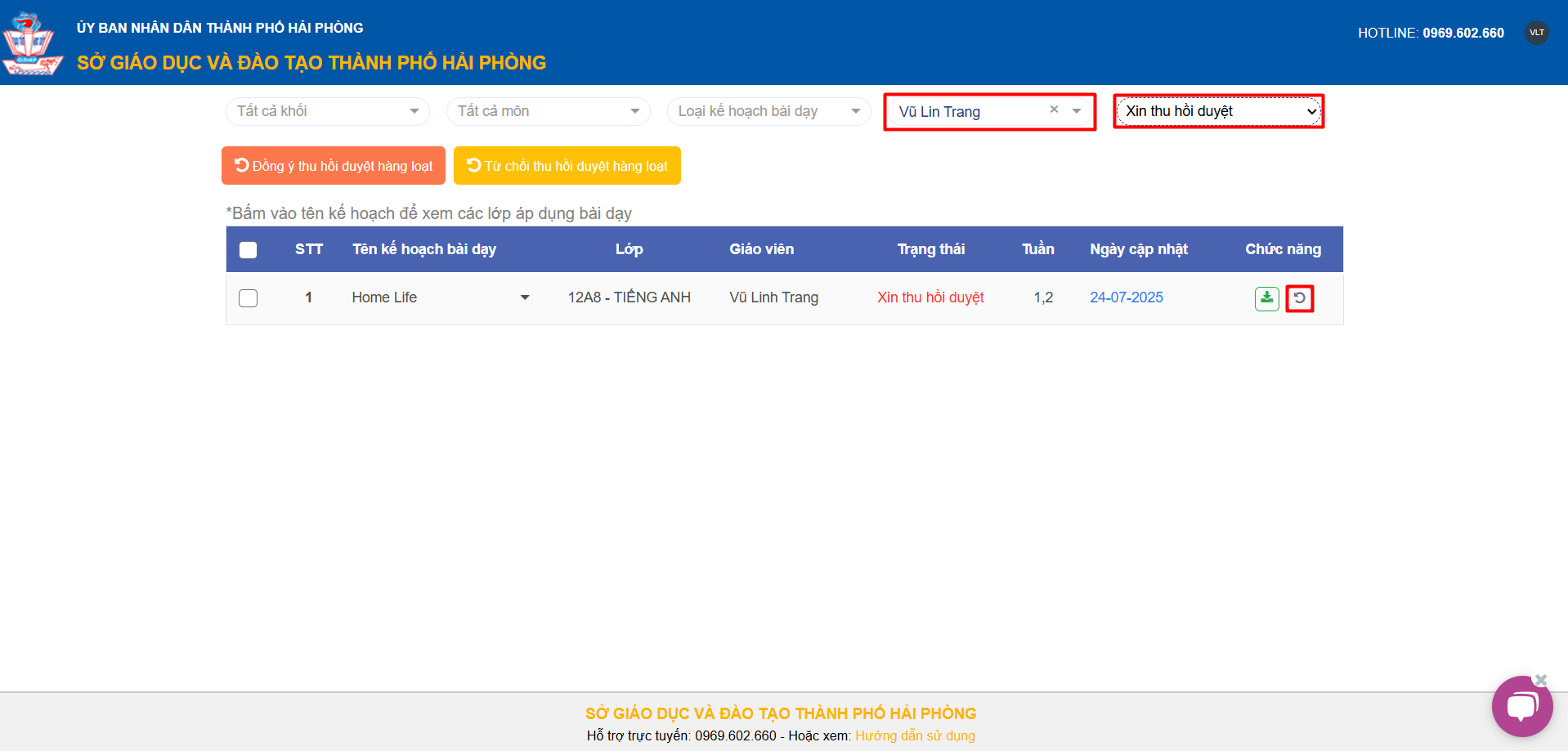
Task: Click the 24-07-2025 update date
Action: pyautogui.click(x=1126, y=297)
